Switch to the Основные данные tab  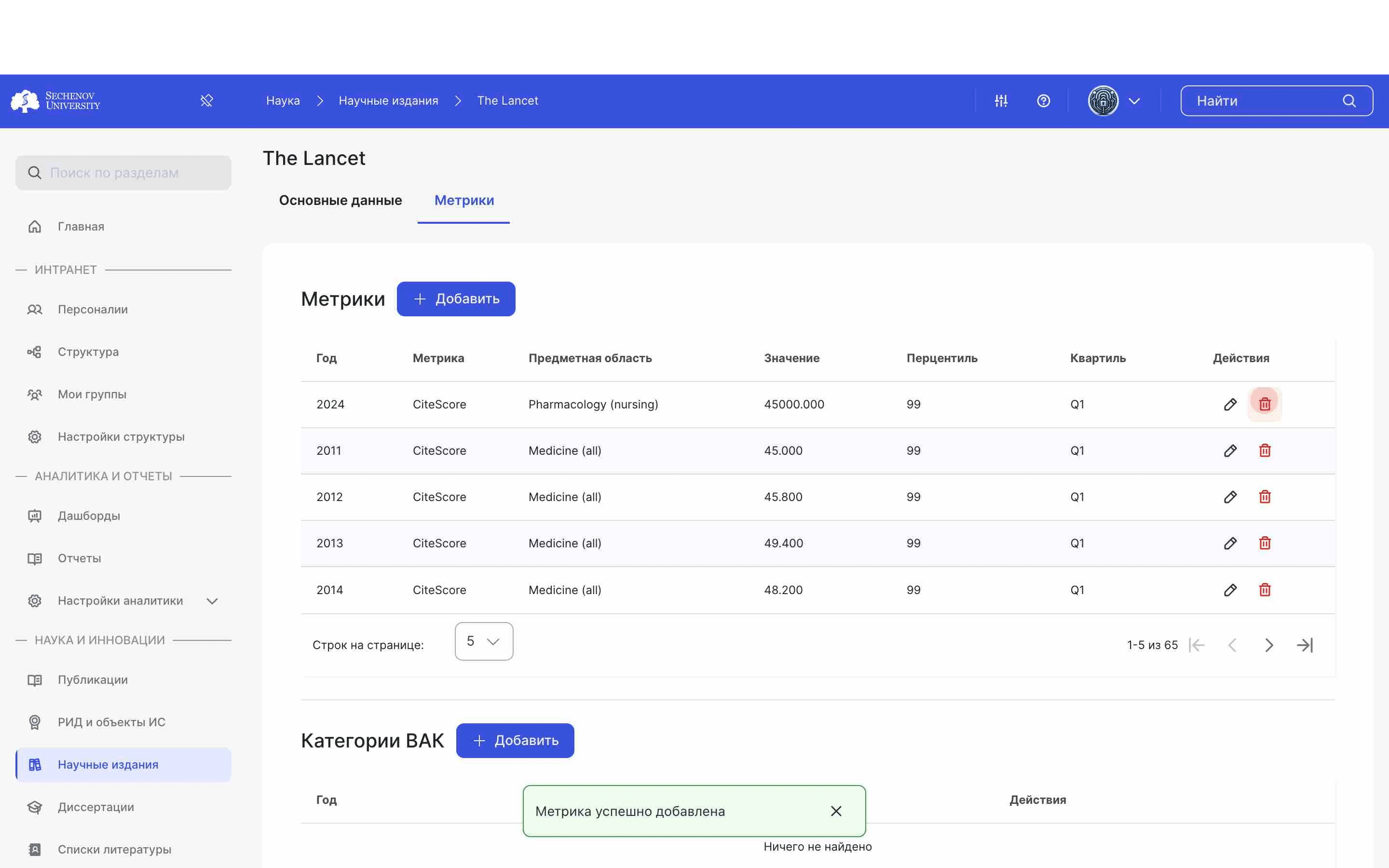point(340,200)
